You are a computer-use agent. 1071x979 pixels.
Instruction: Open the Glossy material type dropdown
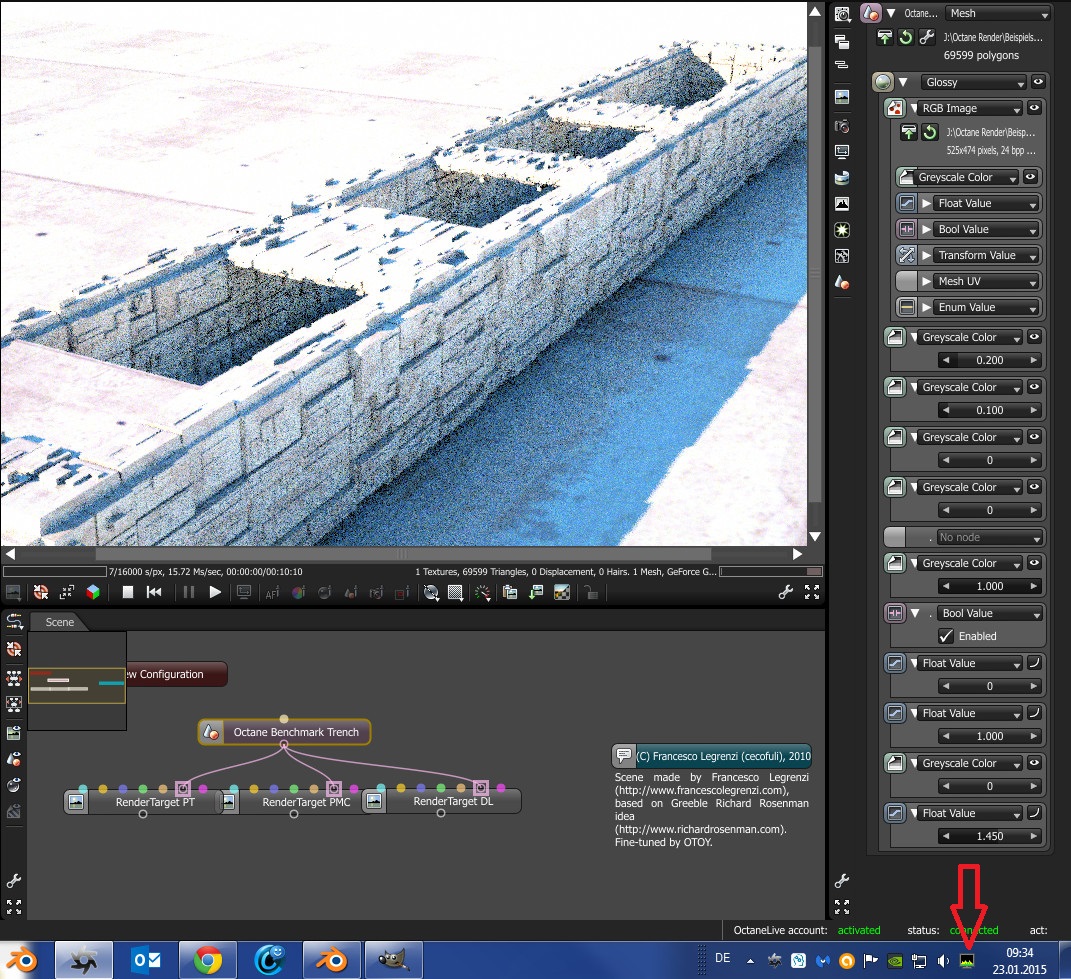973,82
